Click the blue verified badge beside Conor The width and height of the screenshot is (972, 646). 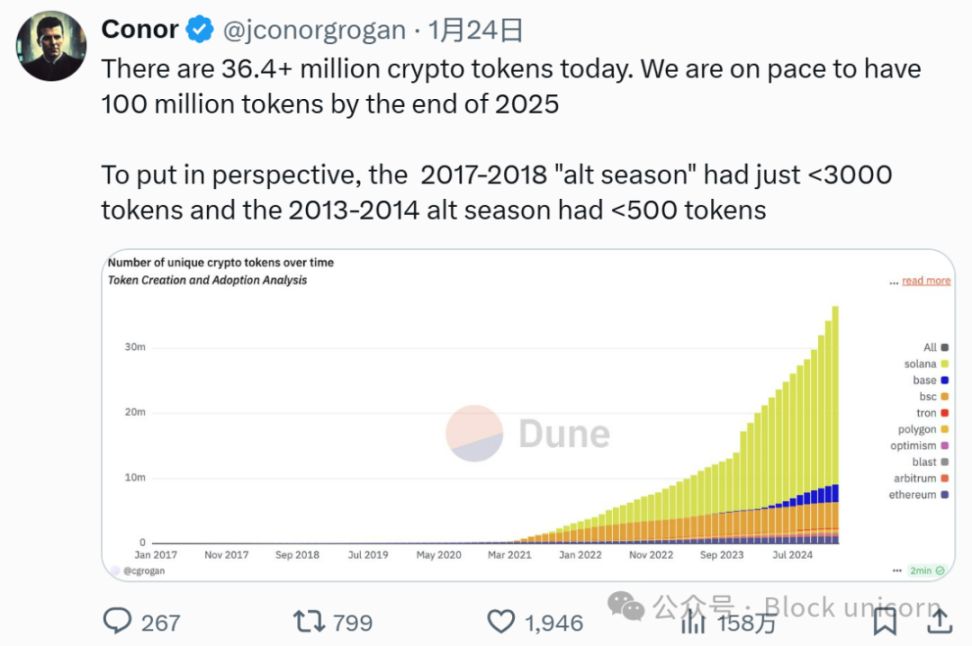pyautogui.click(x=200, y=30)
